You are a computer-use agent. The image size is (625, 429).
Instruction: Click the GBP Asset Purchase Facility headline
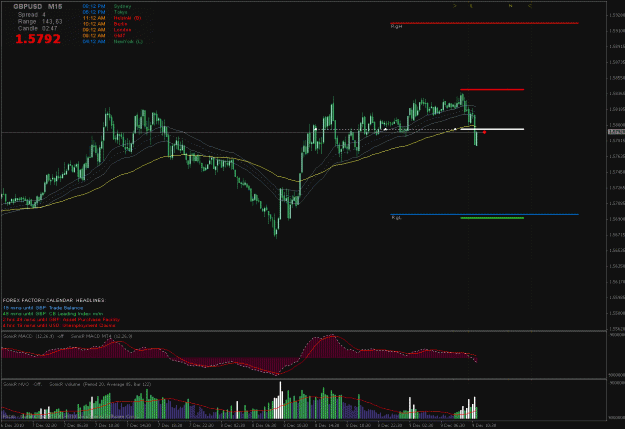click(61, 319)
